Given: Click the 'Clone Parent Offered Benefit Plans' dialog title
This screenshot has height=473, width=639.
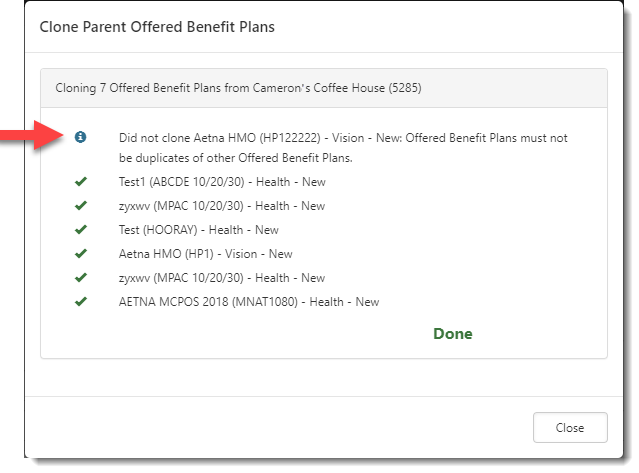Looking at the screenshot, I should [157, 27].
